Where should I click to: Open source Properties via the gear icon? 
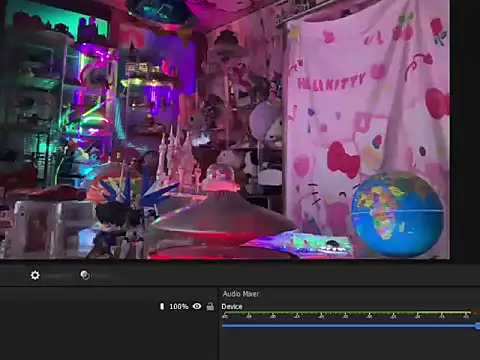pos(35,275)
